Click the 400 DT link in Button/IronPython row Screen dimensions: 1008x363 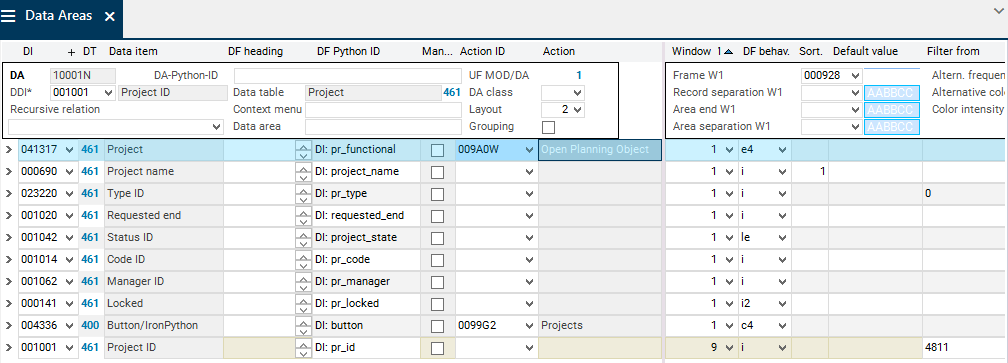pos(90,326)
